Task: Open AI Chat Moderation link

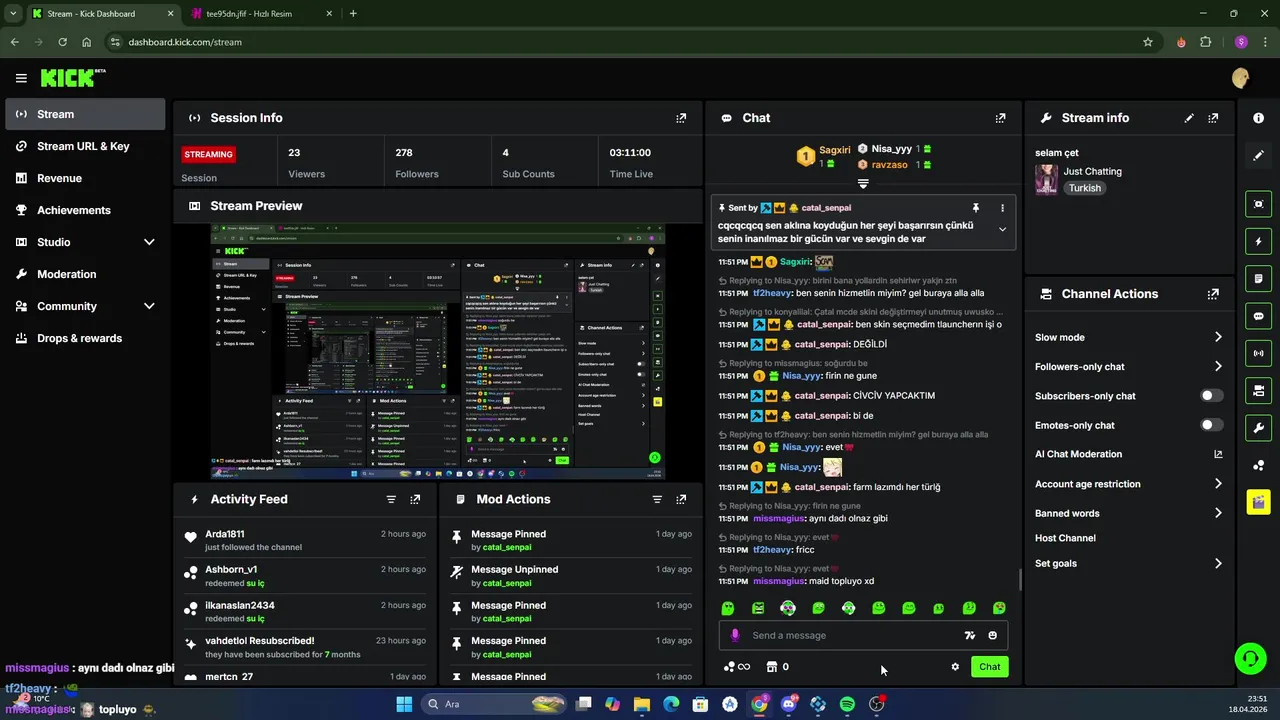Action: pos(1128,454)
